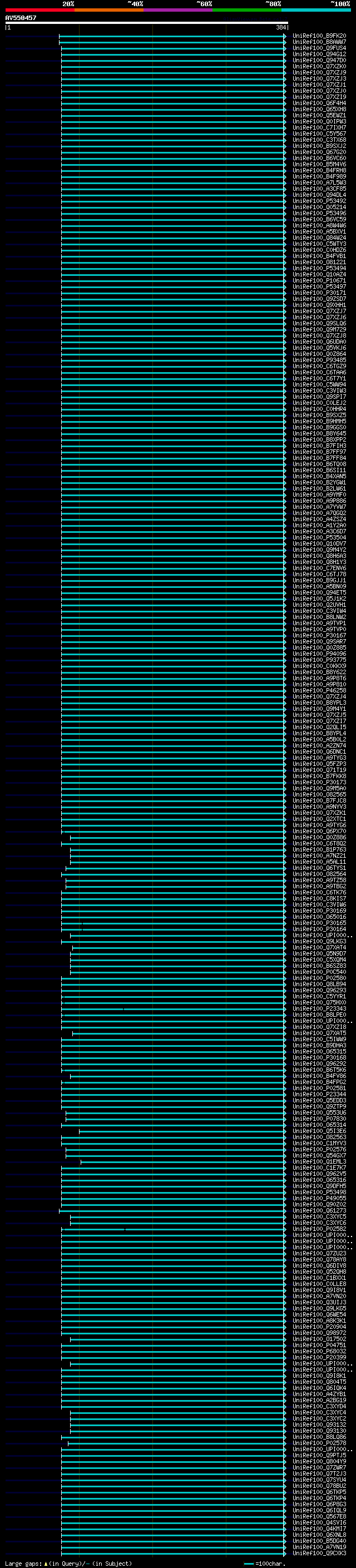Screen dimensions: 356x1568
Task: Click the white query ruler bar
Action: point(147,22)
